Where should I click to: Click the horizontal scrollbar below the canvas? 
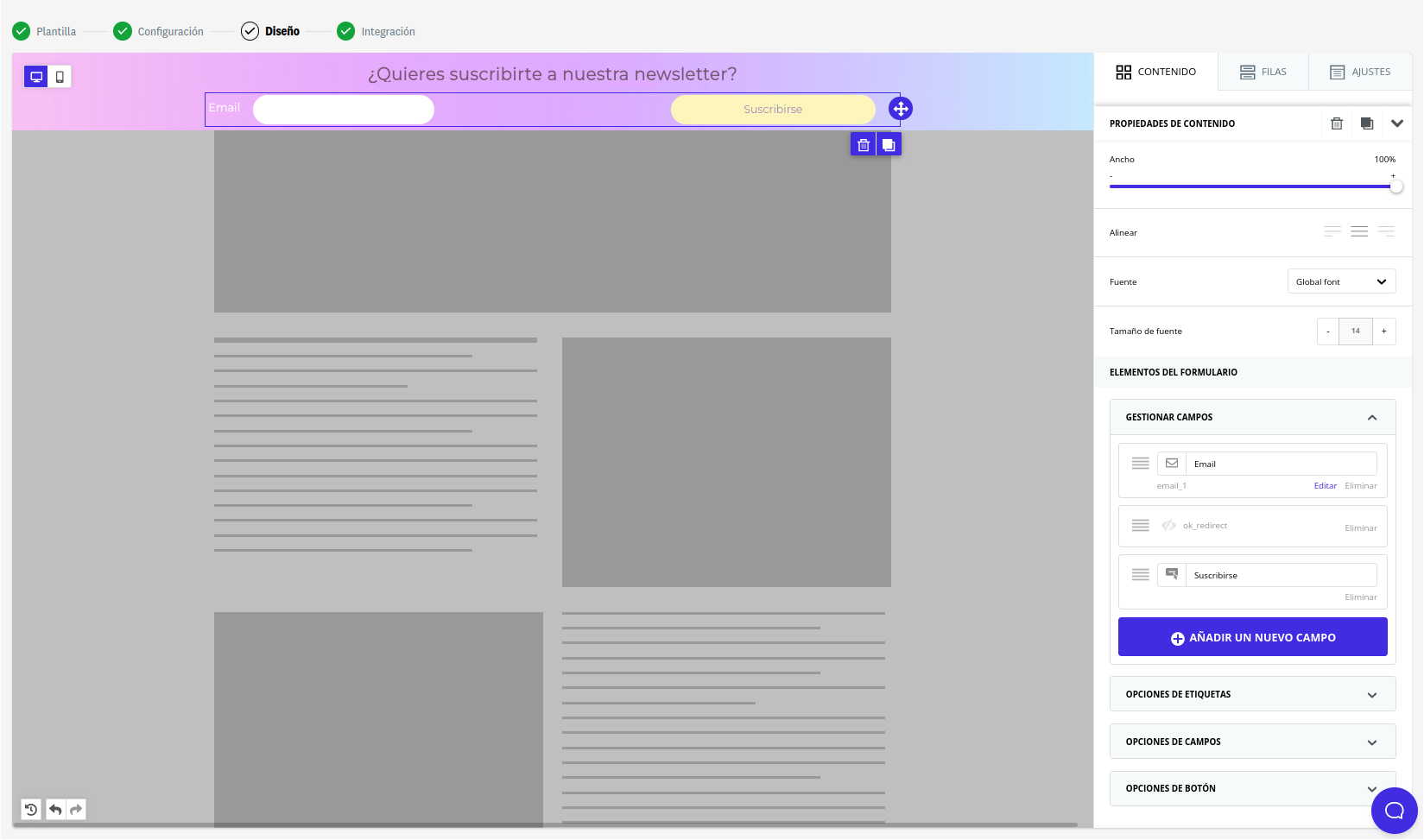(x=546, y=825)
